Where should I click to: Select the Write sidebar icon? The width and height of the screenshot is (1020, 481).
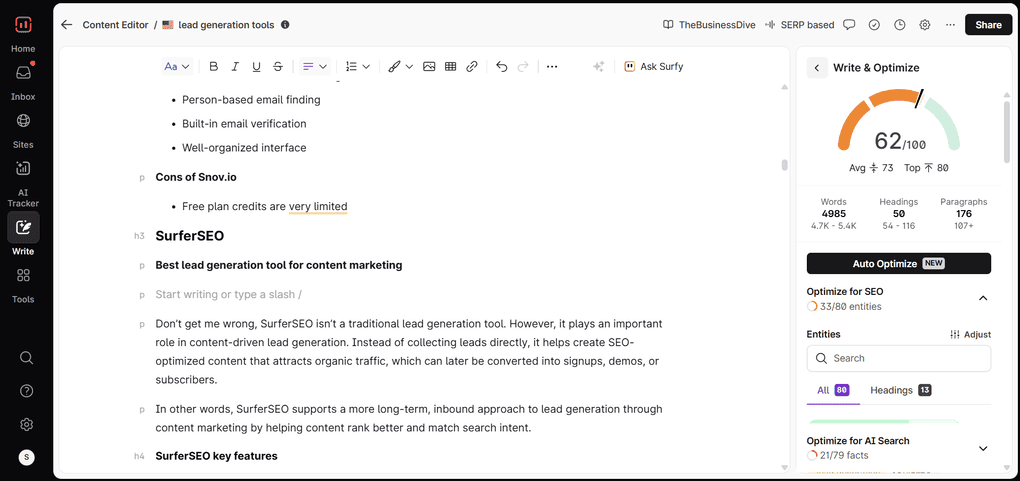click(x=23, y=227)
